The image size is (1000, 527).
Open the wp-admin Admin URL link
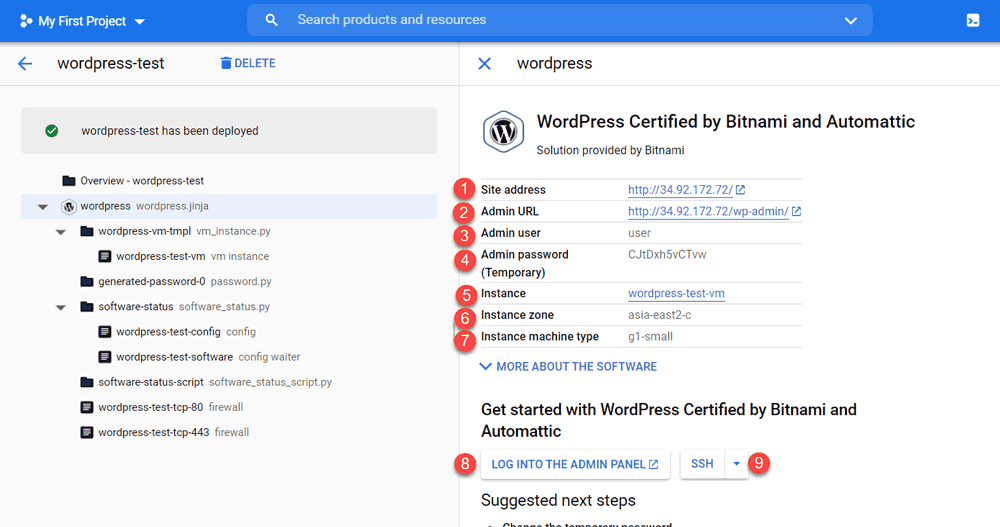(x=708, y=211)
